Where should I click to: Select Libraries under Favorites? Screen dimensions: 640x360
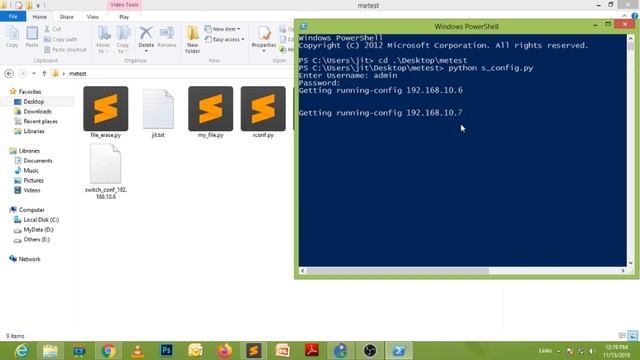pos(34,131)
